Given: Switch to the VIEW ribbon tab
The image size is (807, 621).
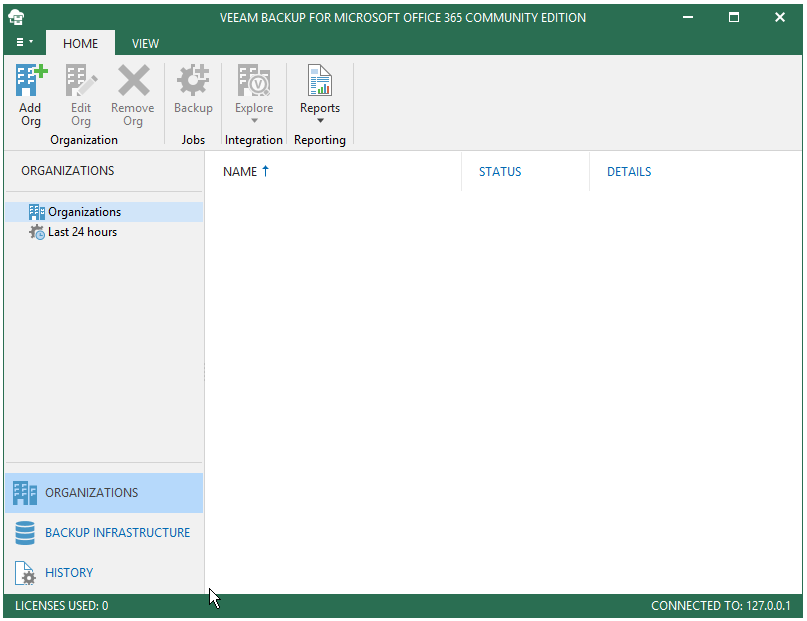Looking at the screenshot, I should (x=145, y=44).
